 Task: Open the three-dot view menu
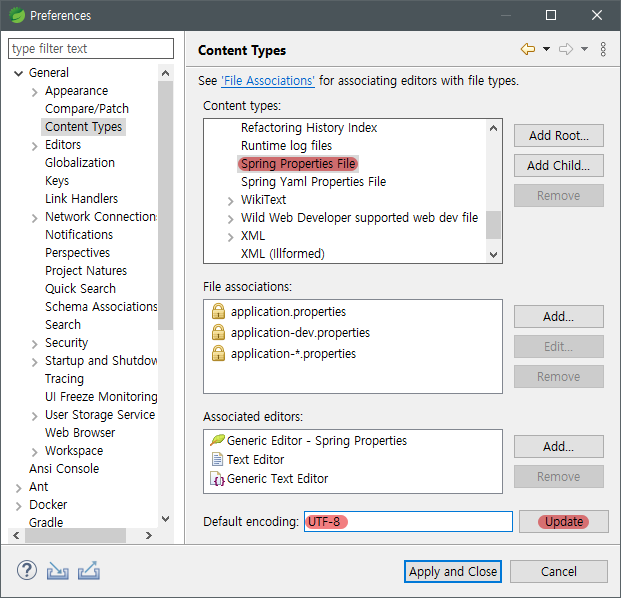[x=603, y=50]
